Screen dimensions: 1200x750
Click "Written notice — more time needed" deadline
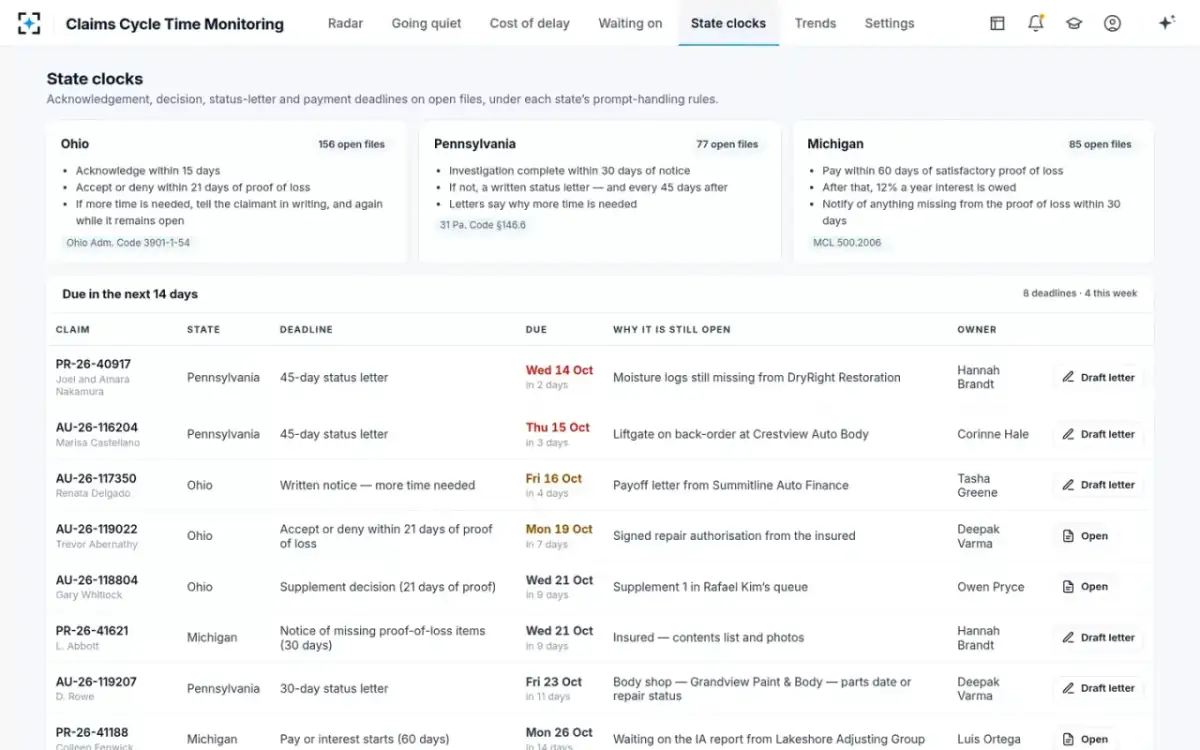377,485
